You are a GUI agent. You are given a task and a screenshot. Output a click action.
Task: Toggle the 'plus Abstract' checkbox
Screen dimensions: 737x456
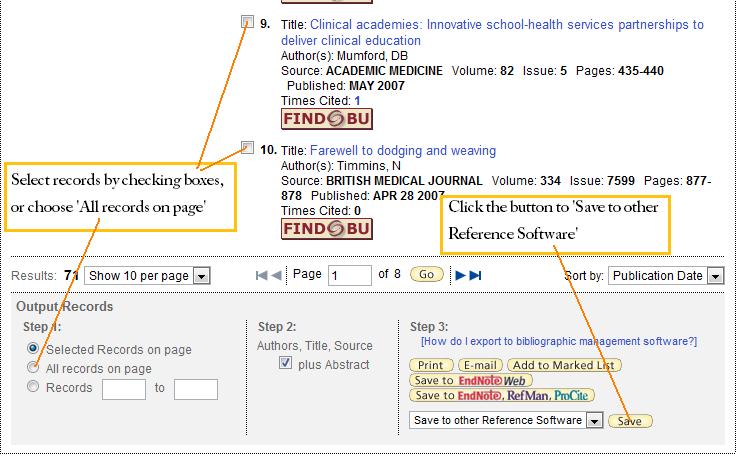285,363
